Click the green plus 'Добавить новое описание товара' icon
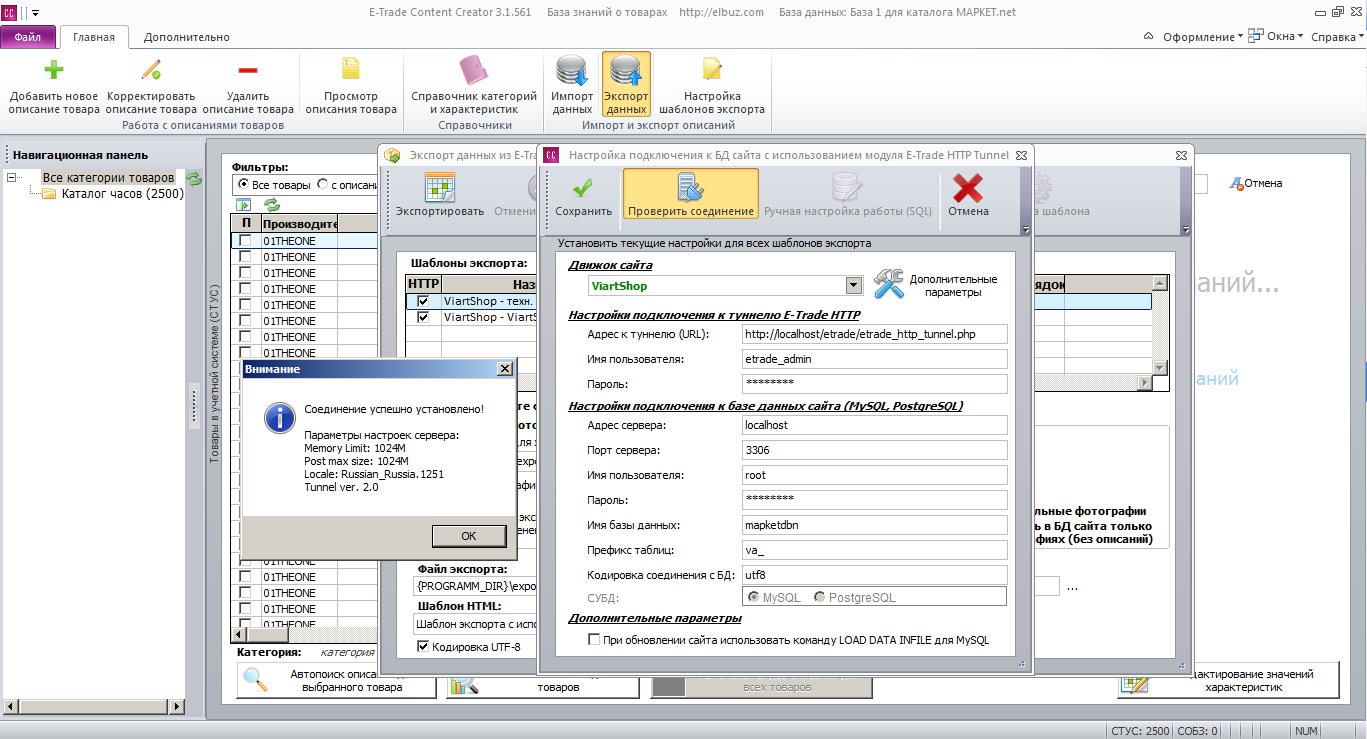This screenshot has height=739, width=1367. pyautogui.click(x=54, y=69)
